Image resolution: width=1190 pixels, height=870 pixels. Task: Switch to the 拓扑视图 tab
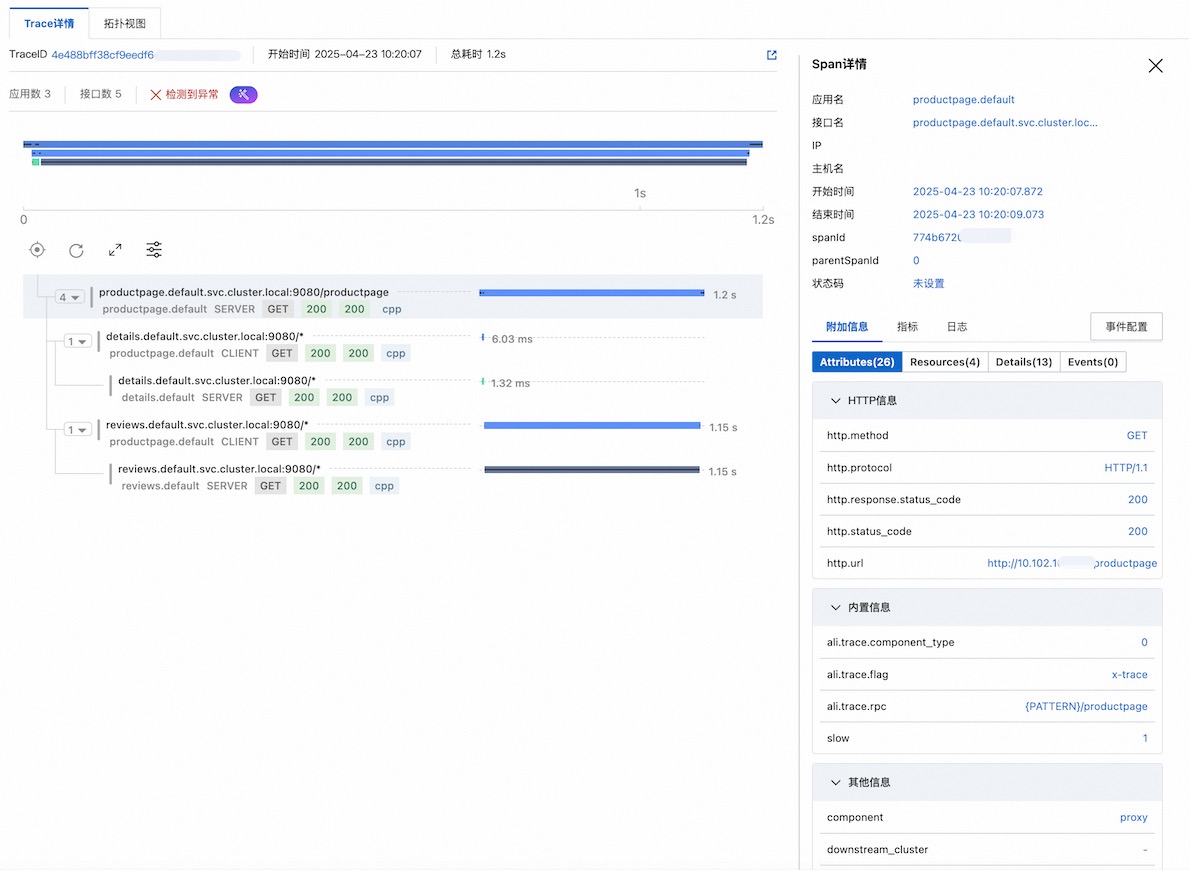click(124, 24)
